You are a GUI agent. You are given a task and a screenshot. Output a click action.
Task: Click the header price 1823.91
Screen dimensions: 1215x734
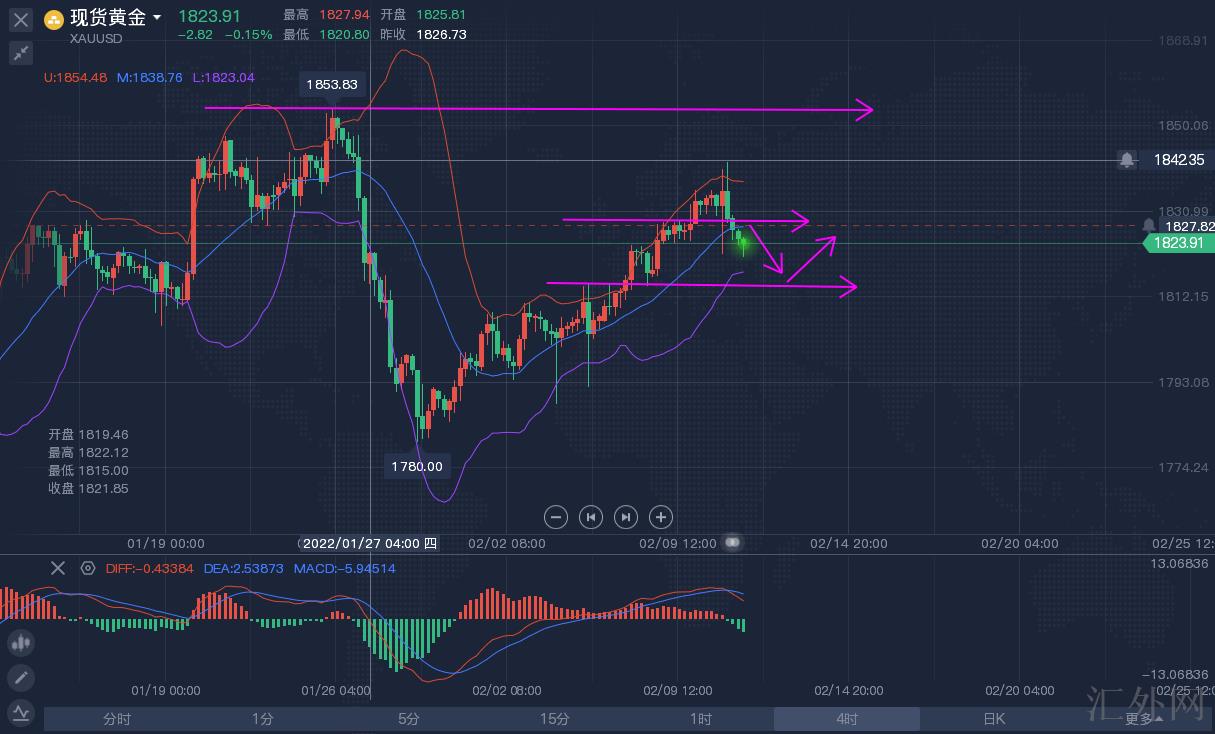click(x=209, y=16)
